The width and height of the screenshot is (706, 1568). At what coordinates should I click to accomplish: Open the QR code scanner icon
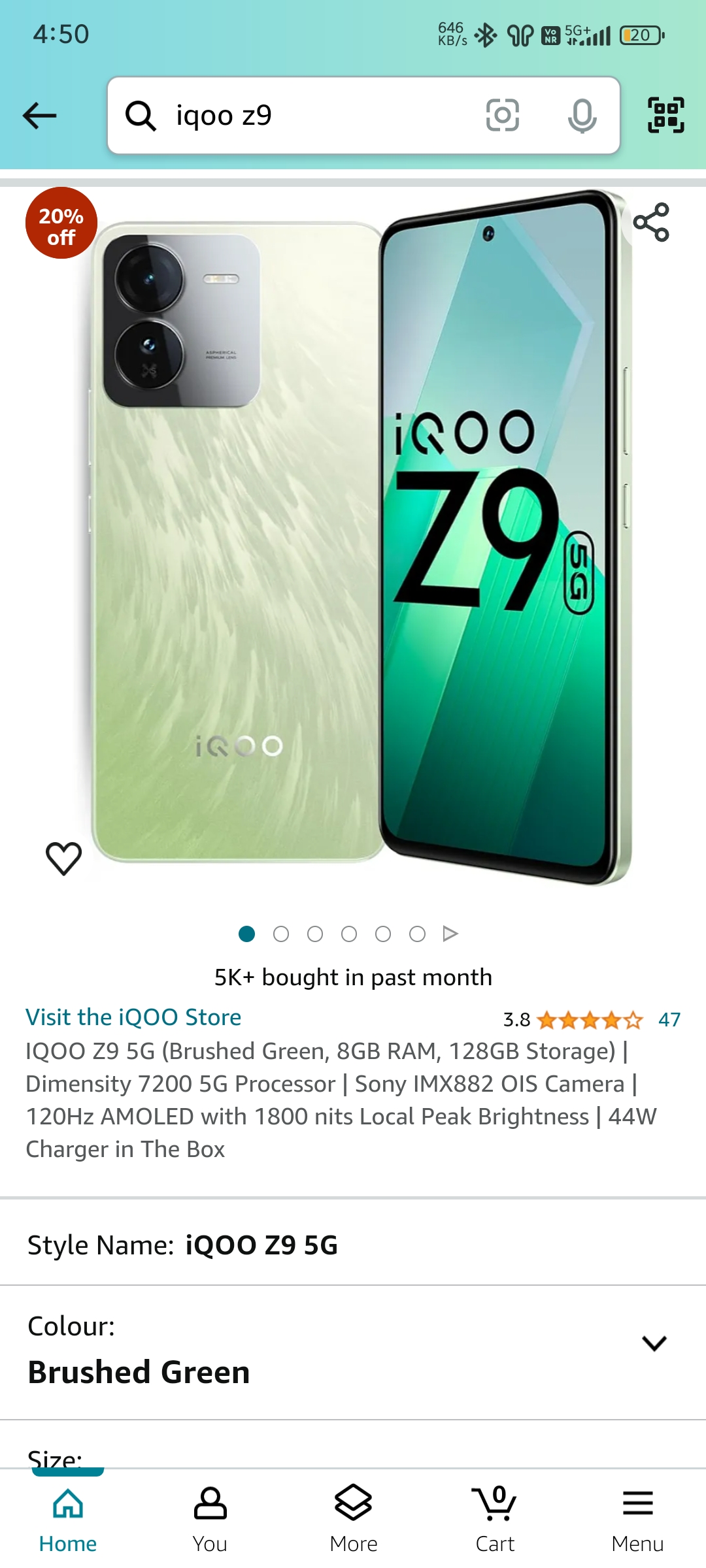click(665, 115)
